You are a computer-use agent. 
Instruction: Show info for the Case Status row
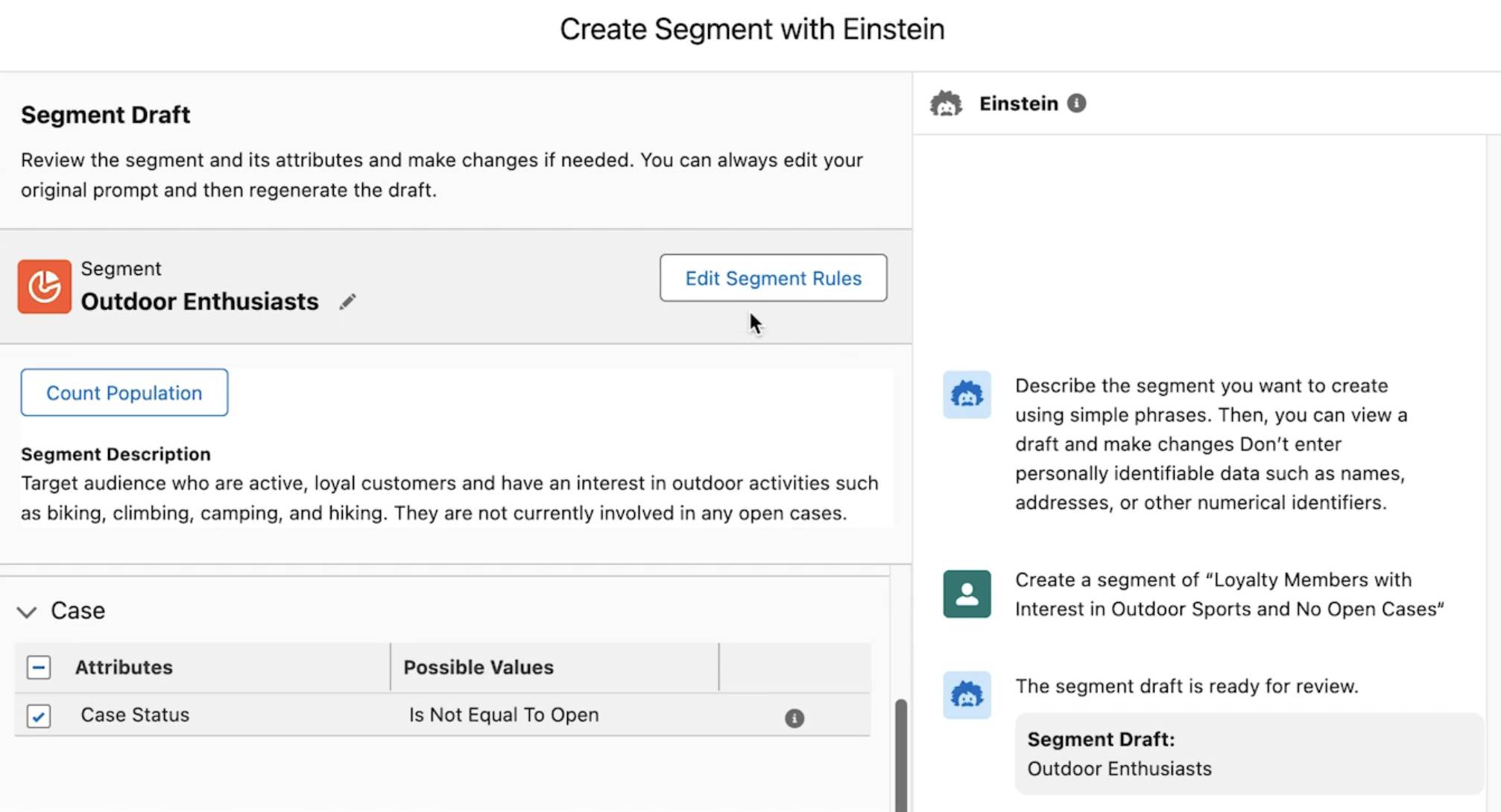(794, 718)
